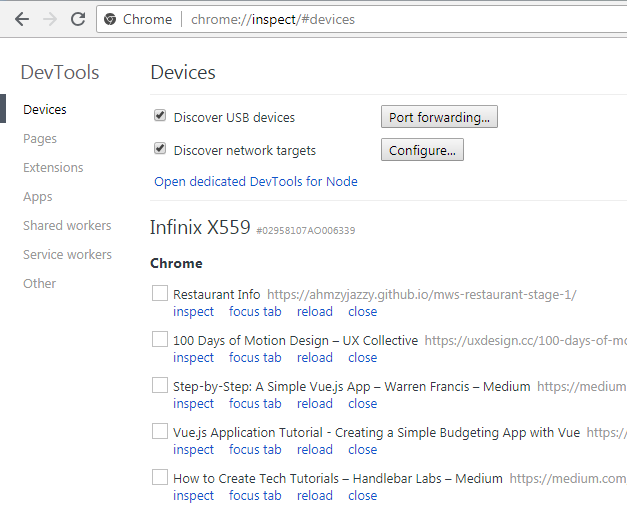The width and height of the screenshot is (627, 511).
Task: Tick the checkbox for Step-by-Step Vue.js App
Action: 160,385
